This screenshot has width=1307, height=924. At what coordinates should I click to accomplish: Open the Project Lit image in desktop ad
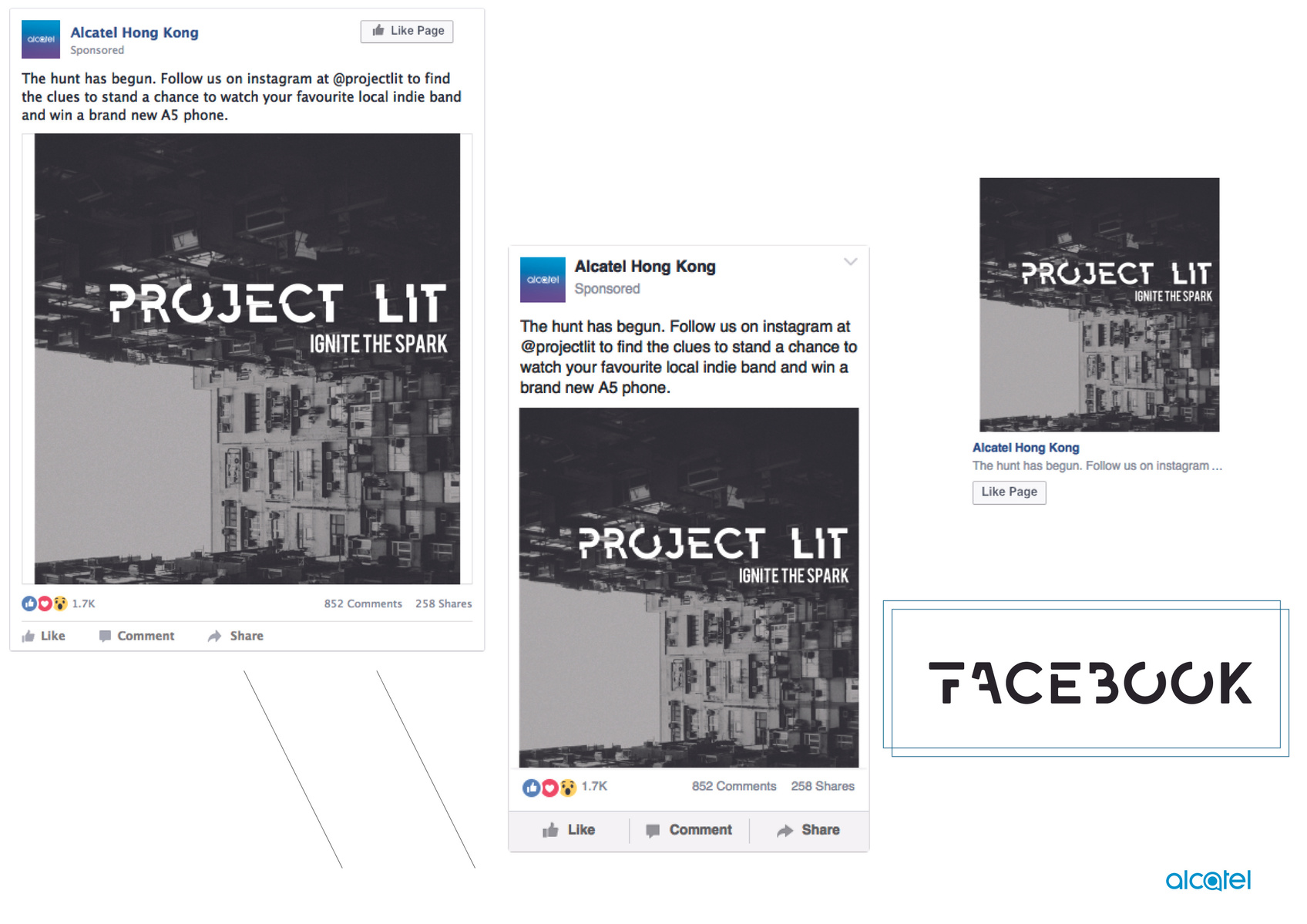247,358
